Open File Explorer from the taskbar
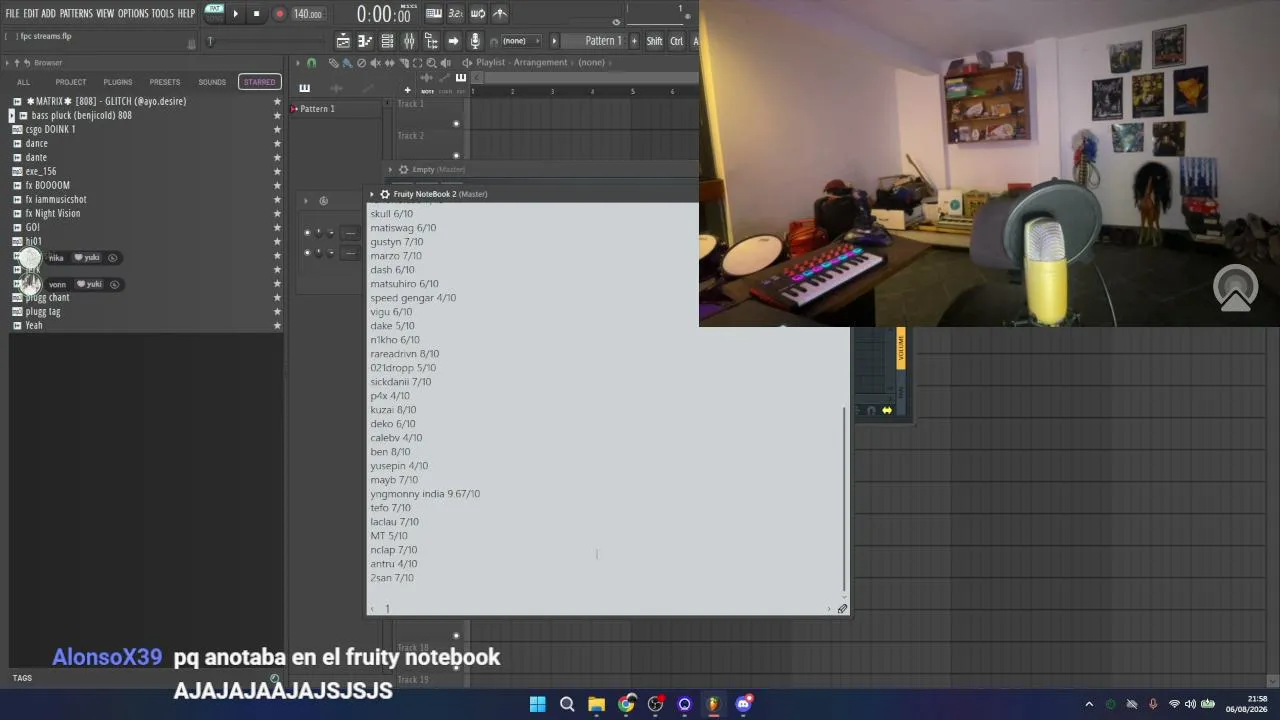Screen dimensions: 1280x720 [x=596, y=704]
